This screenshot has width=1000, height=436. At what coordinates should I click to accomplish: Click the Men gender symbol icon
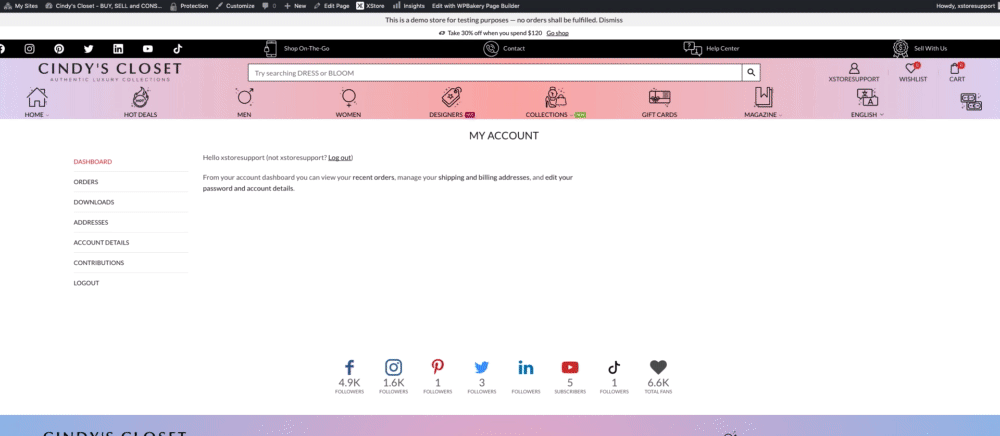[245, 97]
